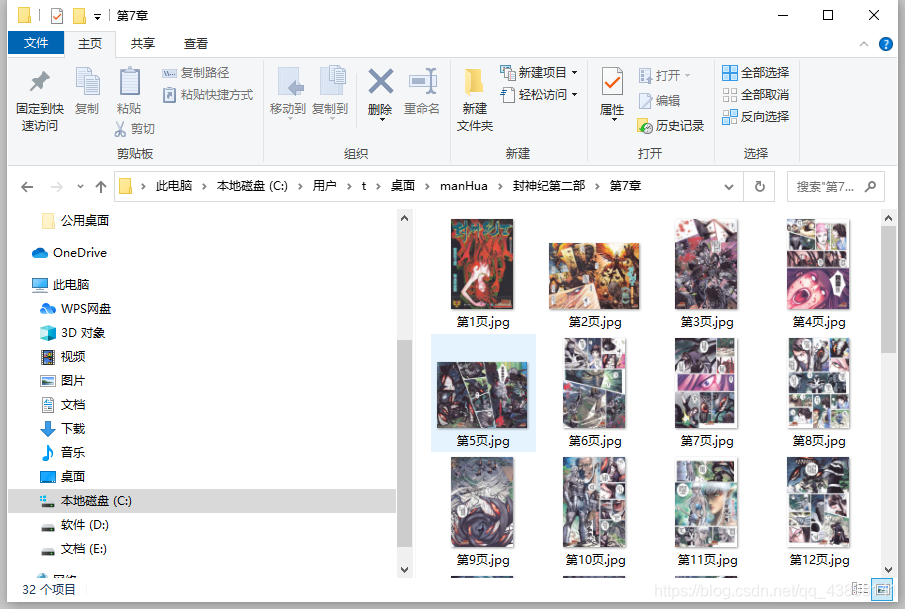Click in the search box 搜索"第7...
Viewport: 905px width, 609px height.
(x=825, y=186)
